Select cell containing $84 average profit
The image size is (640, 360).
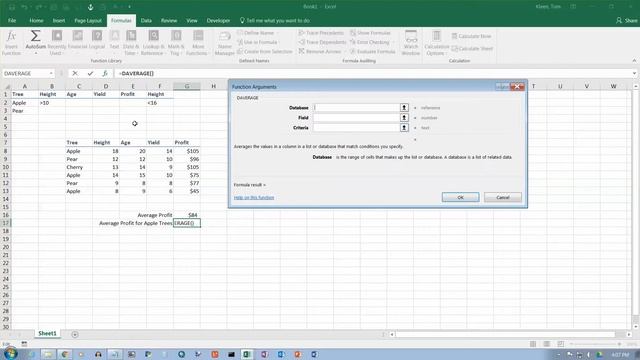coord(187,215)
